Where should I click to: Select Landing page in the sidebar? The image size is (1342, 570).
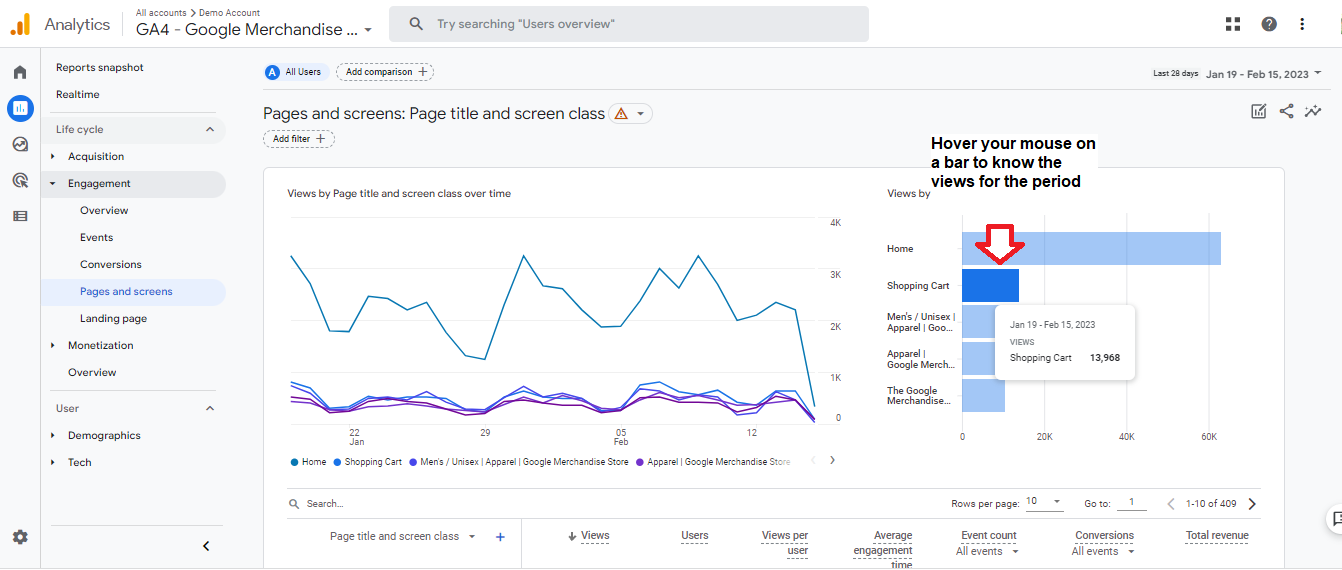pos(113,319)
